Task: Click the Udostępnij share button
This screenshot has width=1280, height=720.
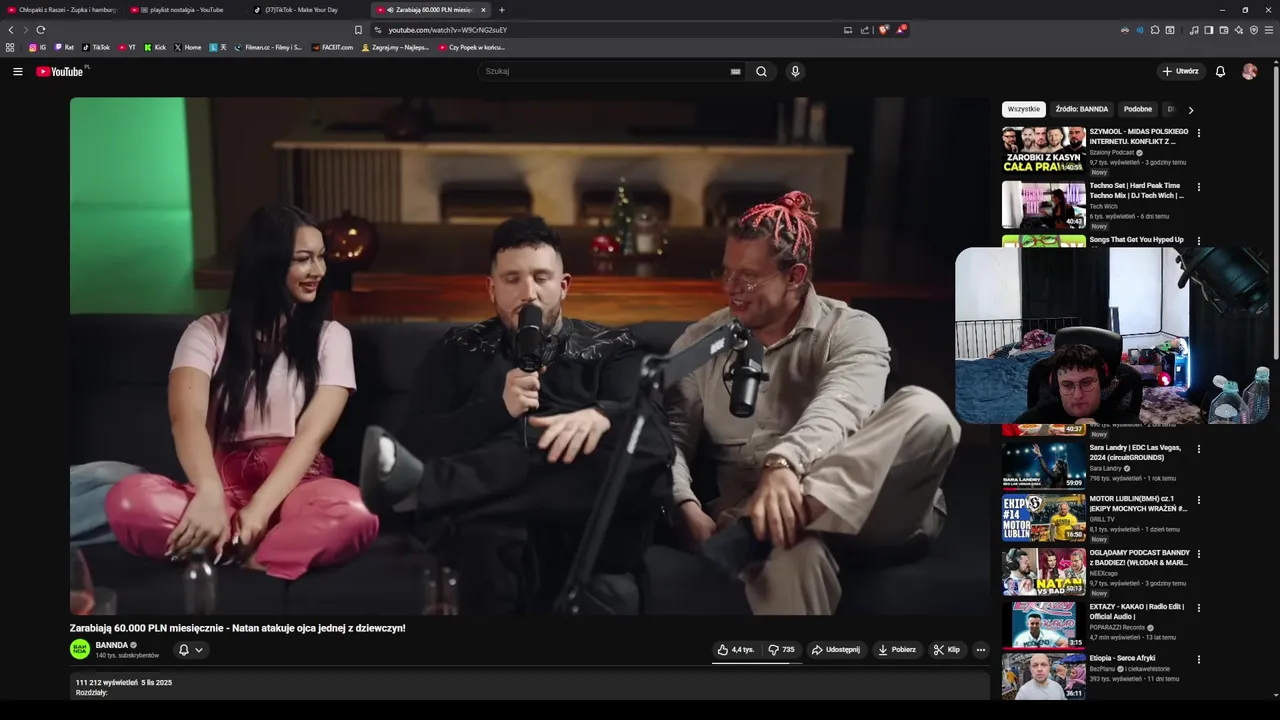Action: click(x=836, y=650)
